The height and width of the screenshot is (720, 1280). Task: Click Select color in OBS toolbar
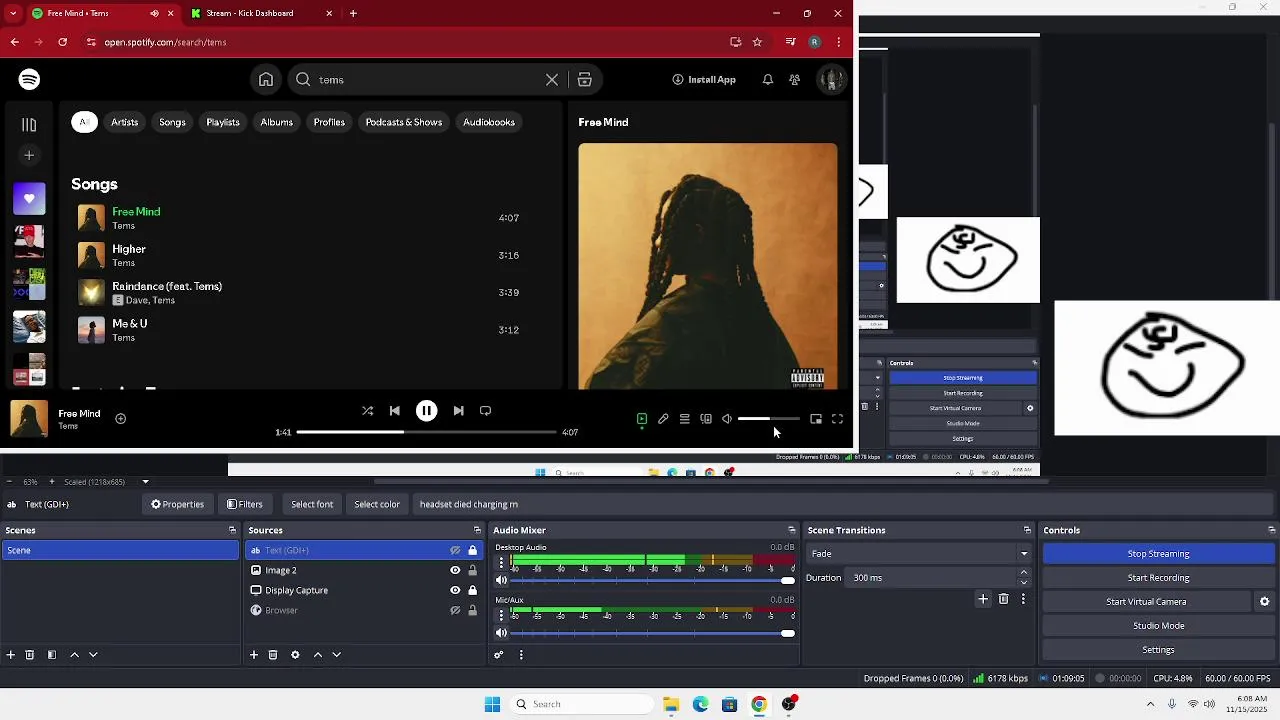377,505
